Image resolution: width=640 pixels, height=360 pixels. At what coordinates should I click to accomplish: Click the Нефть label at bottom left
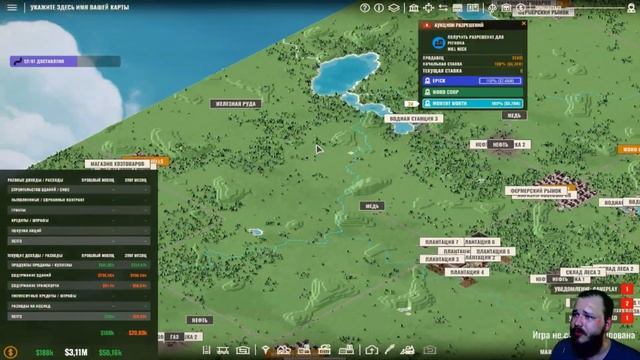[x=200, y=320]
